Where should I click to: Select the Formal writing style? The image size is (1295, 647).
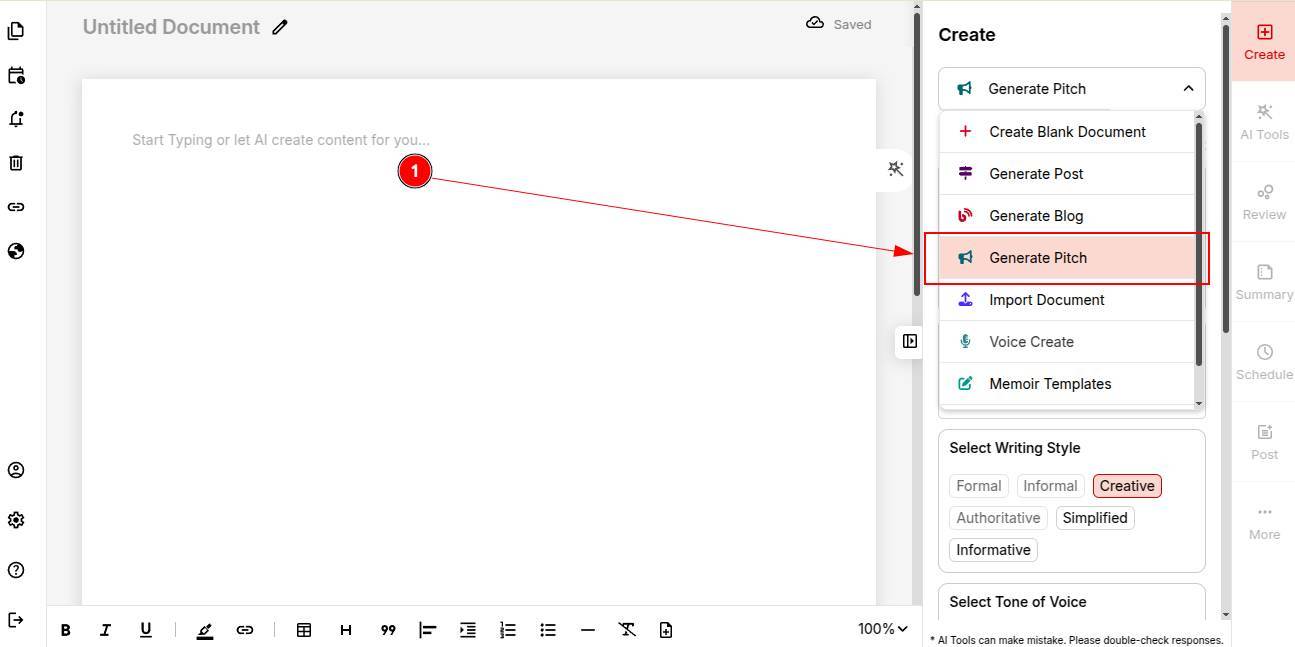[978, 486]
